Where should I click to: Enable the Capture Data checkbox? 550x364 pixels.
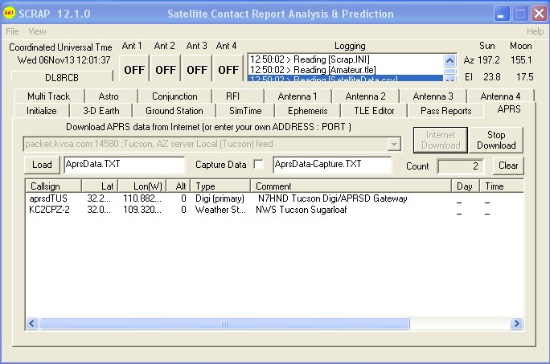click(258, 164)
